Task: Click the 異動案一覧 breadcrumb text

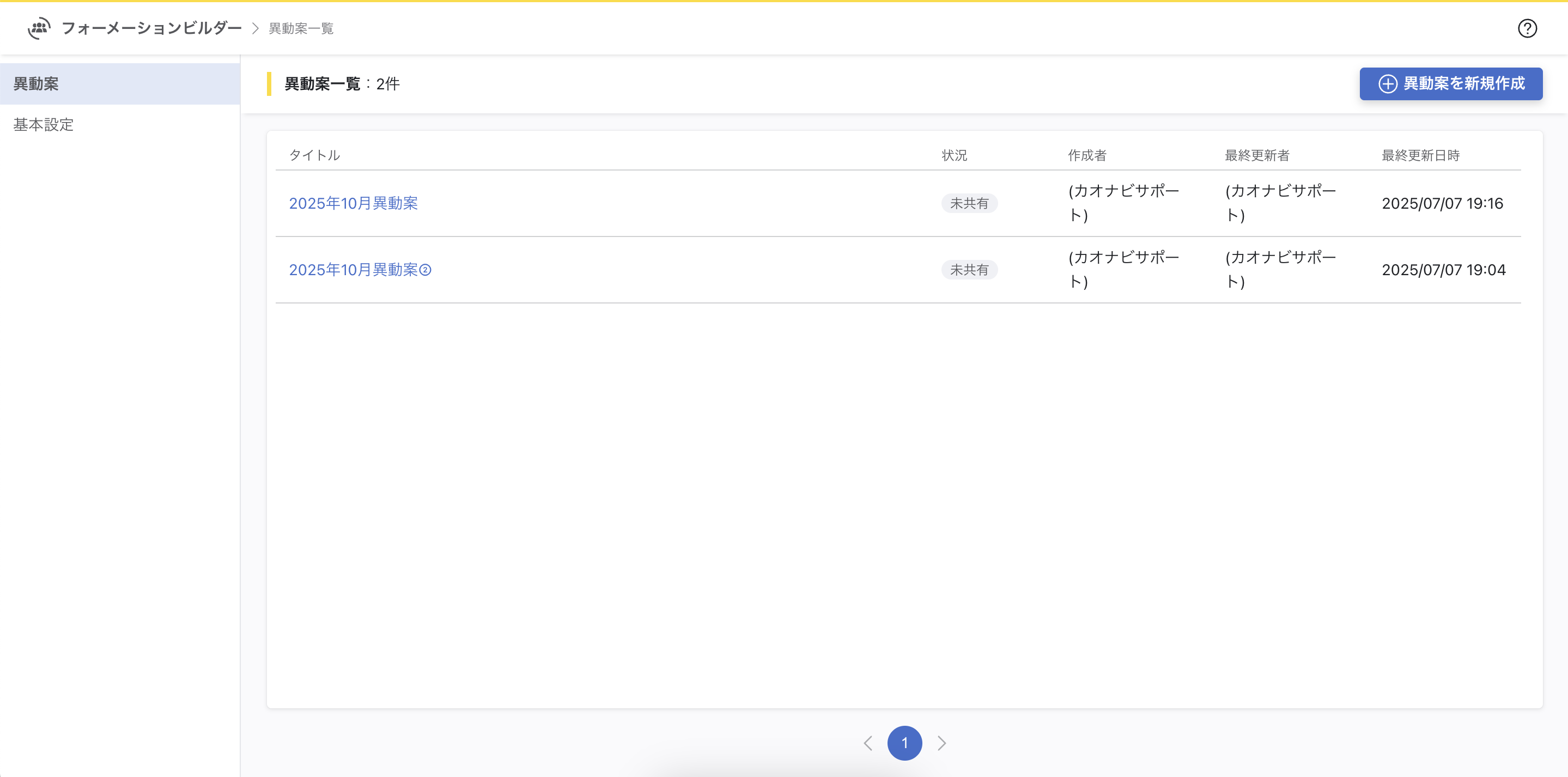Action: pyautogui.click(x=301, y=29)
